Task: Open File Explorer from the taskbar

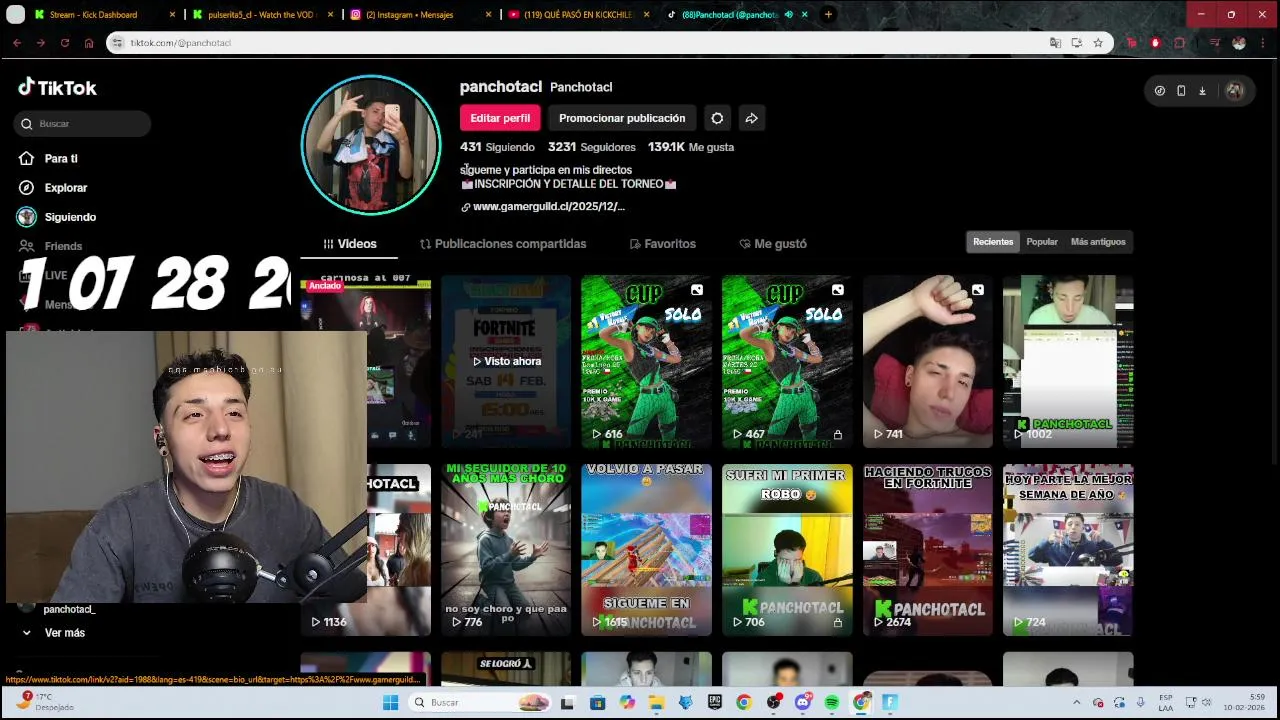Action: (656, 703)
